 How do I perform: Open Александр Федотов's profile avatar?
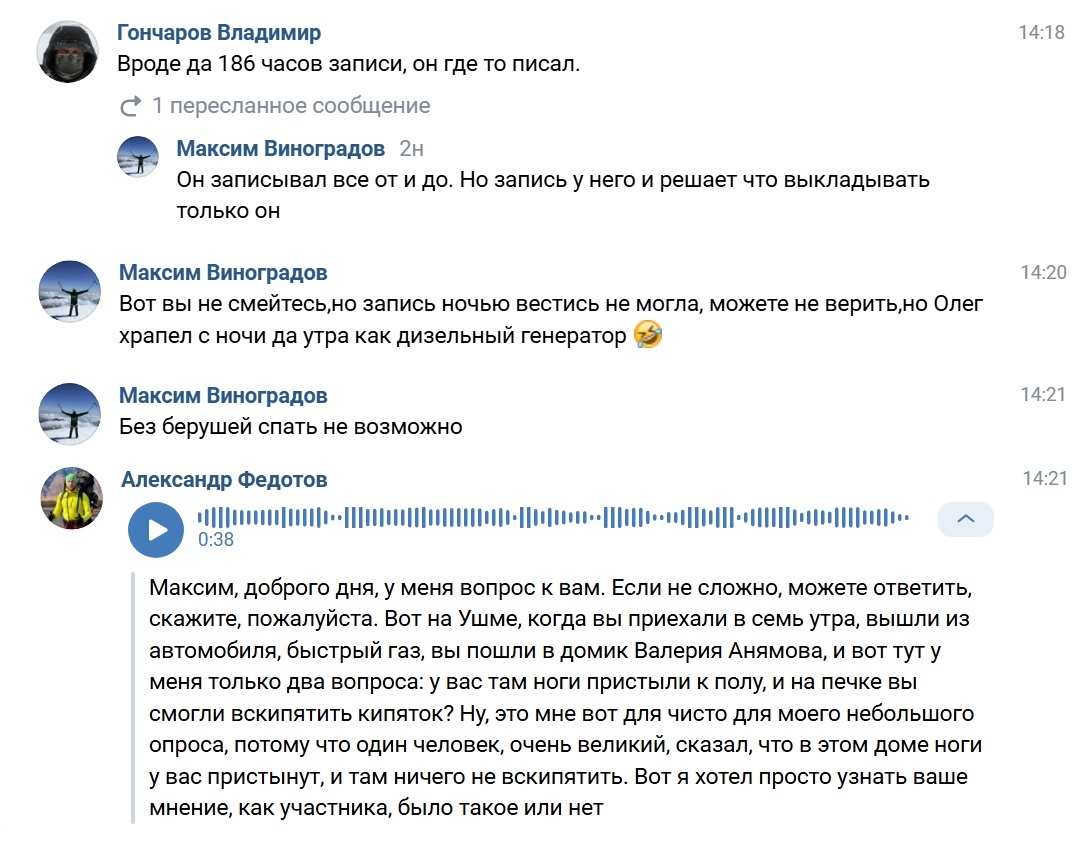click(71, 497)
